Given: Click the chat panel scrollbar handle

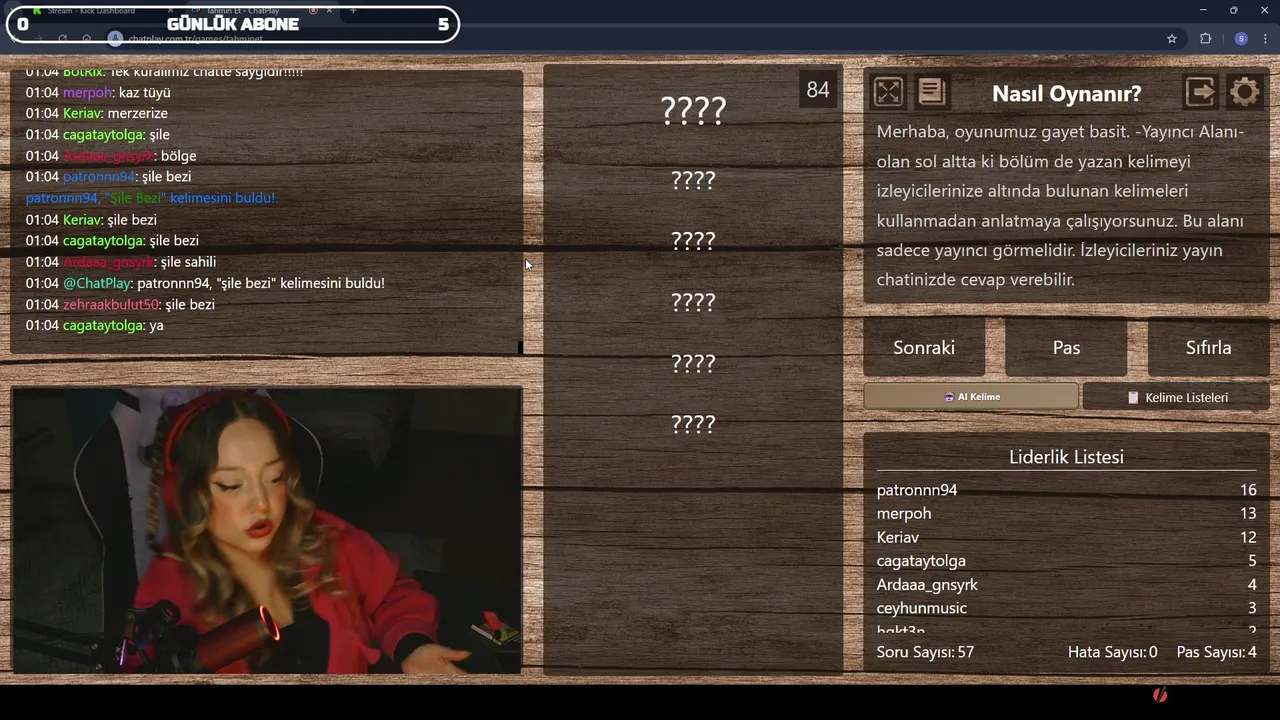Looking at the screenshot, I should pos(520,347).
